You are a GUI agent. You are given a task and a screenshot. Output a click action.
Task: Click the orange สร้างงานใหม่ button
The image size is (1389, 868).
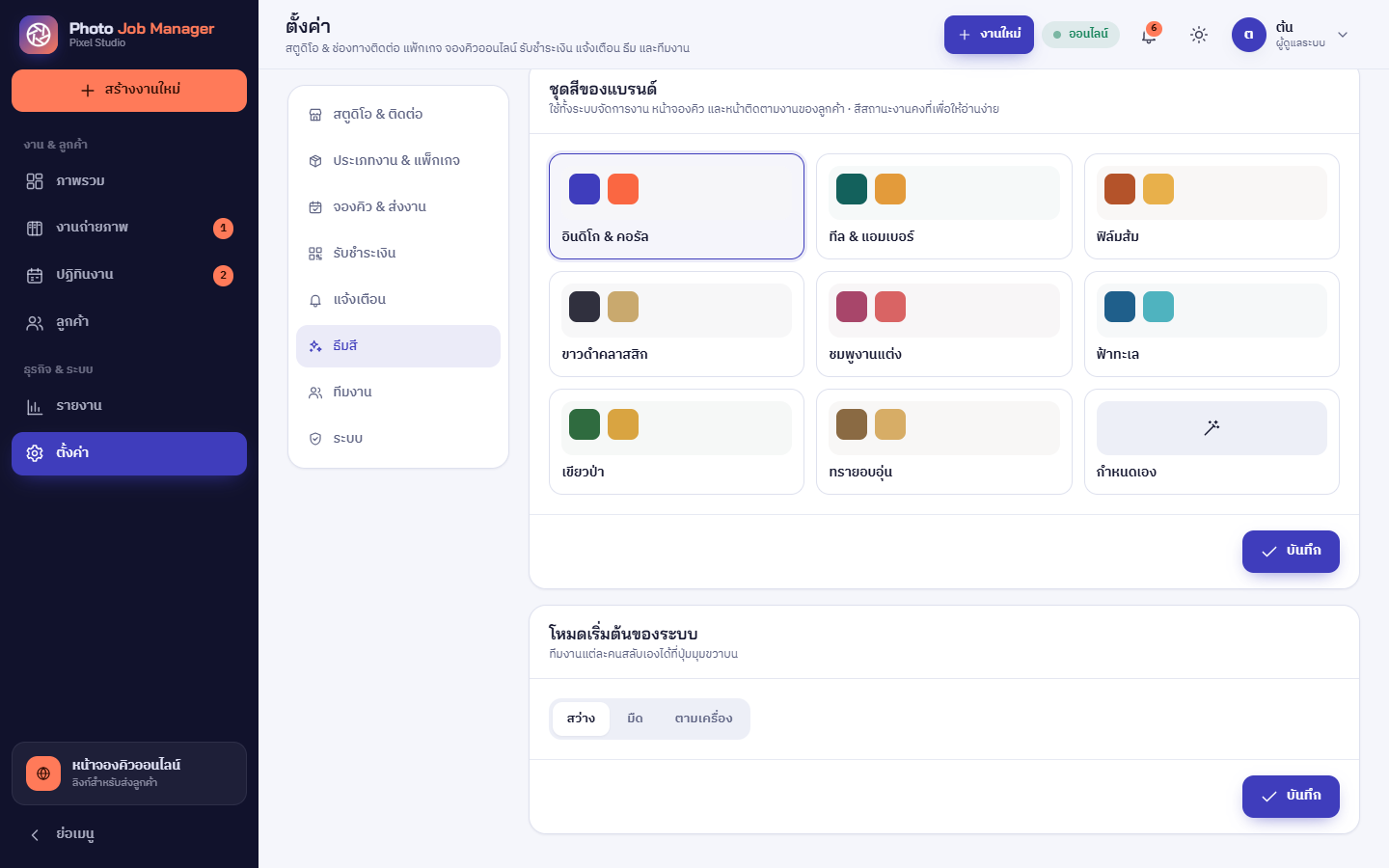coord(129,91)
